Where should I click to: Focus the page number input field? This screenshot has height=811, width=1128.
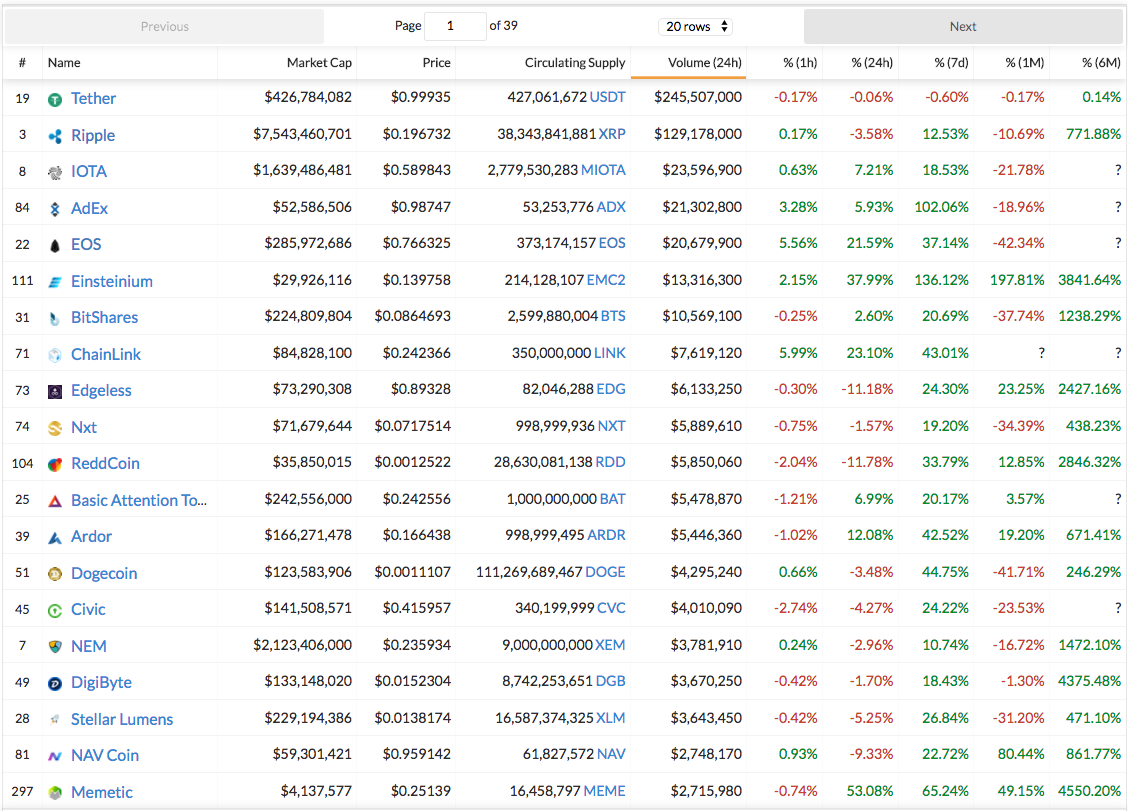pos(455,26)
